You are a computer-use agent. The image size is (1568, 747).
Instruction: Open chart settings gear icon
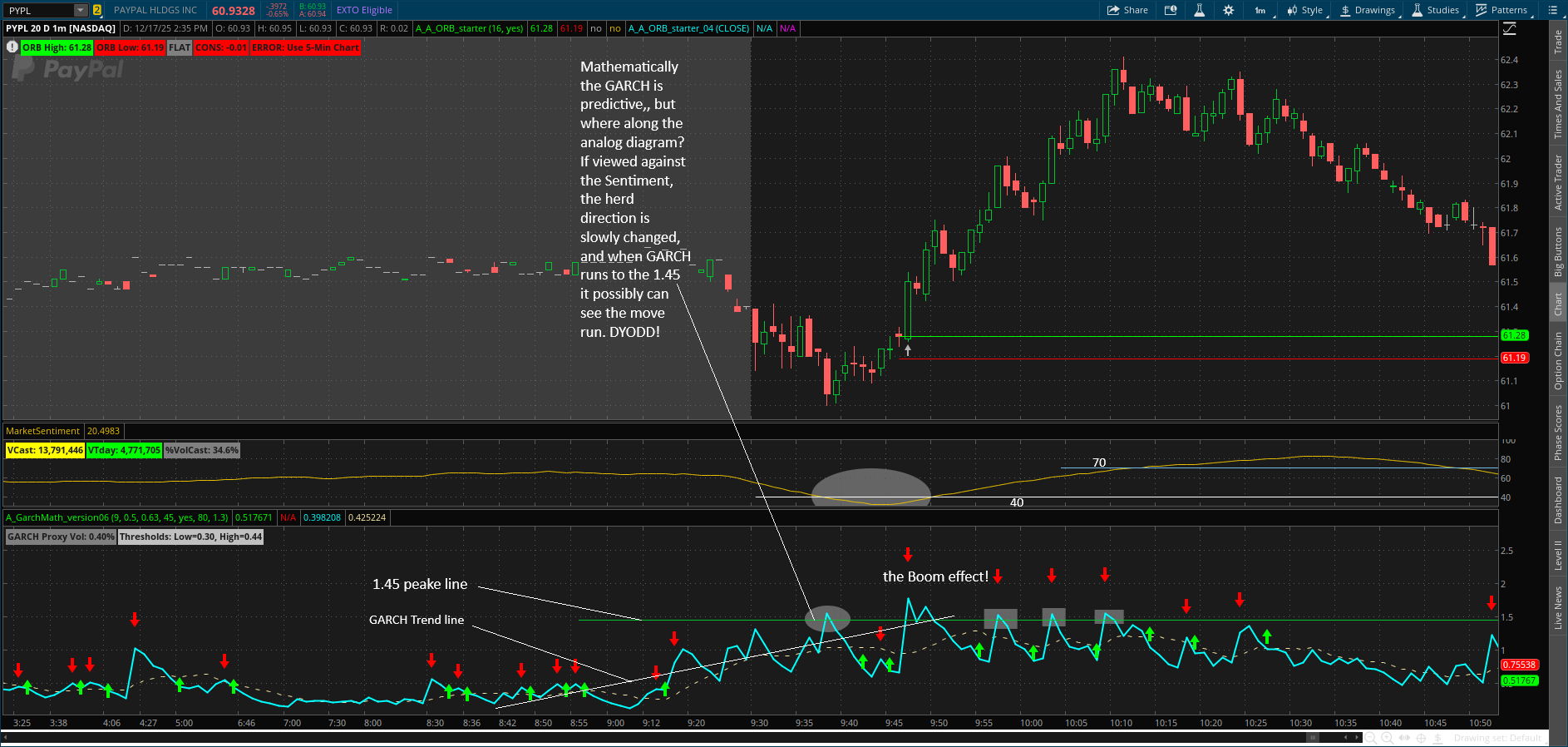1228,10
